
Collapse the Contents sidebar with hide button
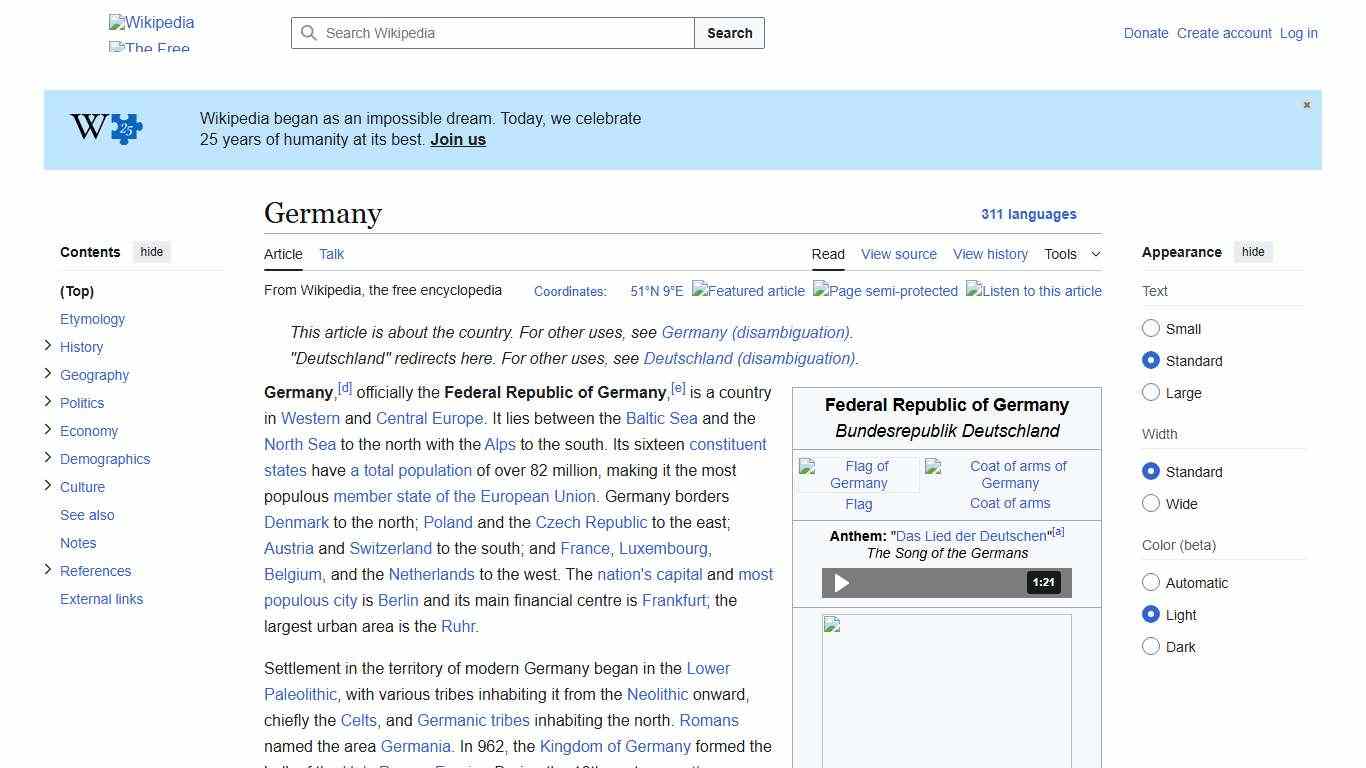[151, 252]
